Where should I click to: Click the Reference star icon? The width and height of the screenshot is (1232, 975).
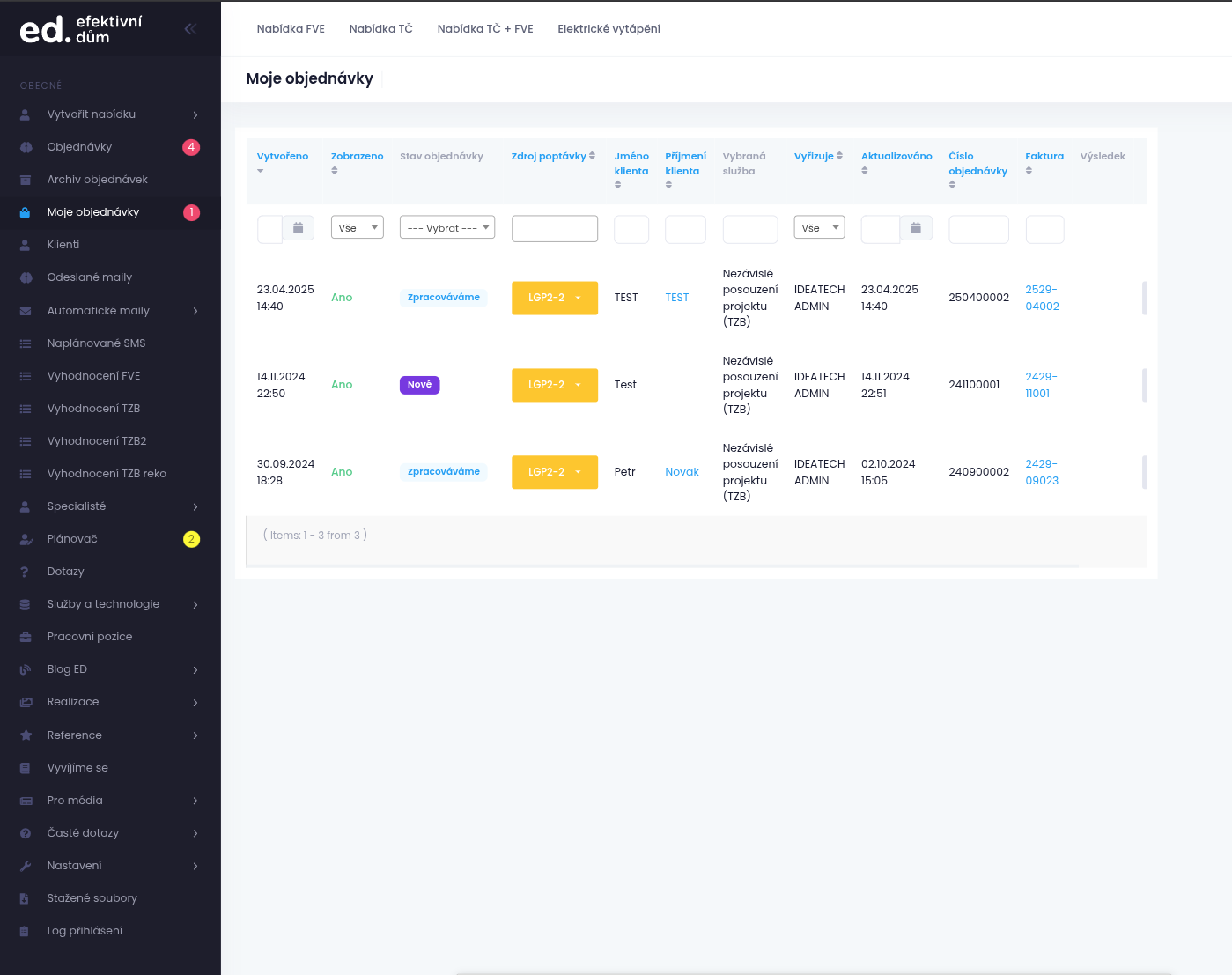click(x=26, y=735)
